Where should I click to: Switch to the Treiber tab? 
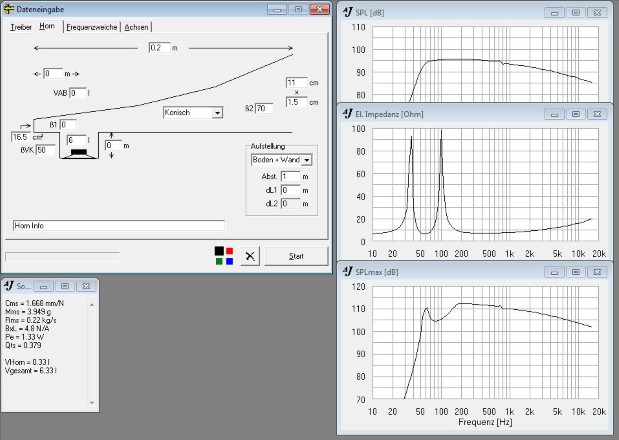click(x=21, y=27)
